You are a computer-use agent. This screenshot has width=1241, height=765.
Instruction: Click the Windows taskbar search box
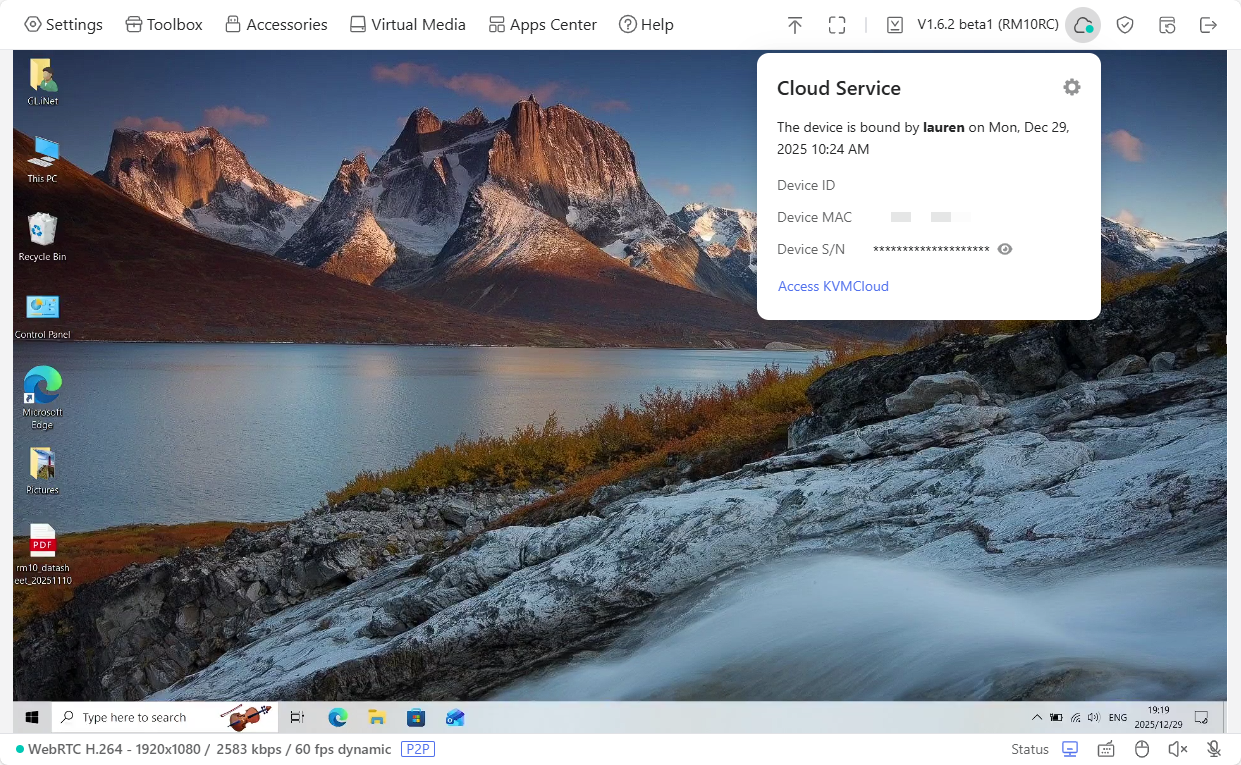click(x=135, y=717)
